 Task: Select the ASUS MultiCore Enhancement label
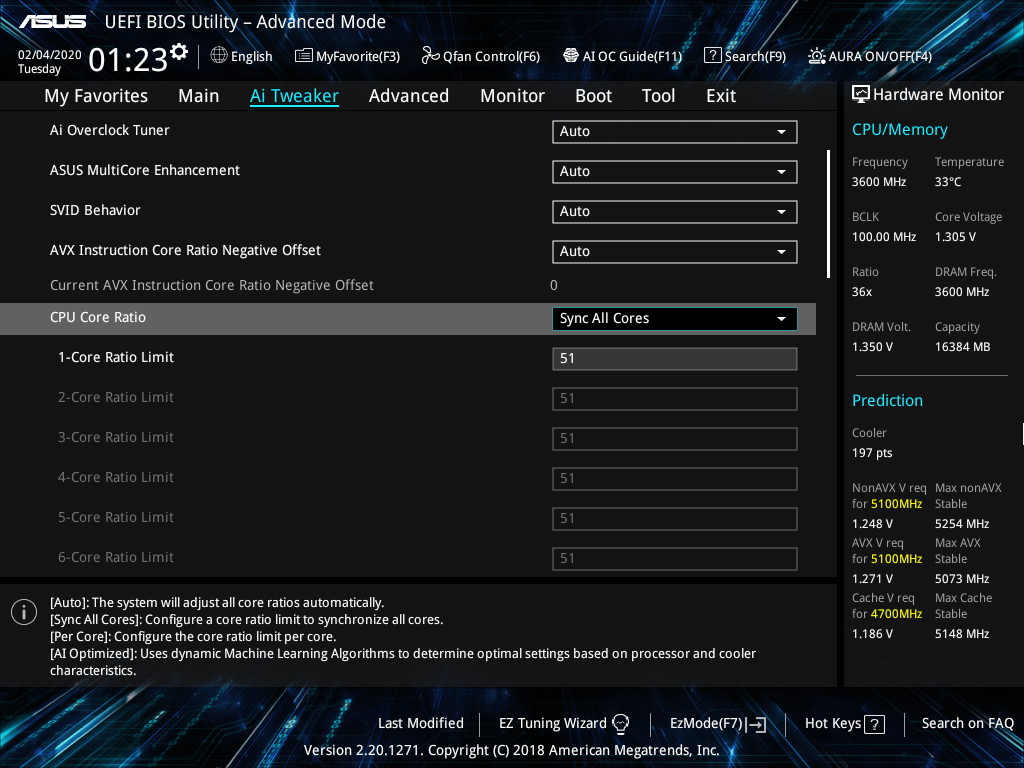[145, 170]
